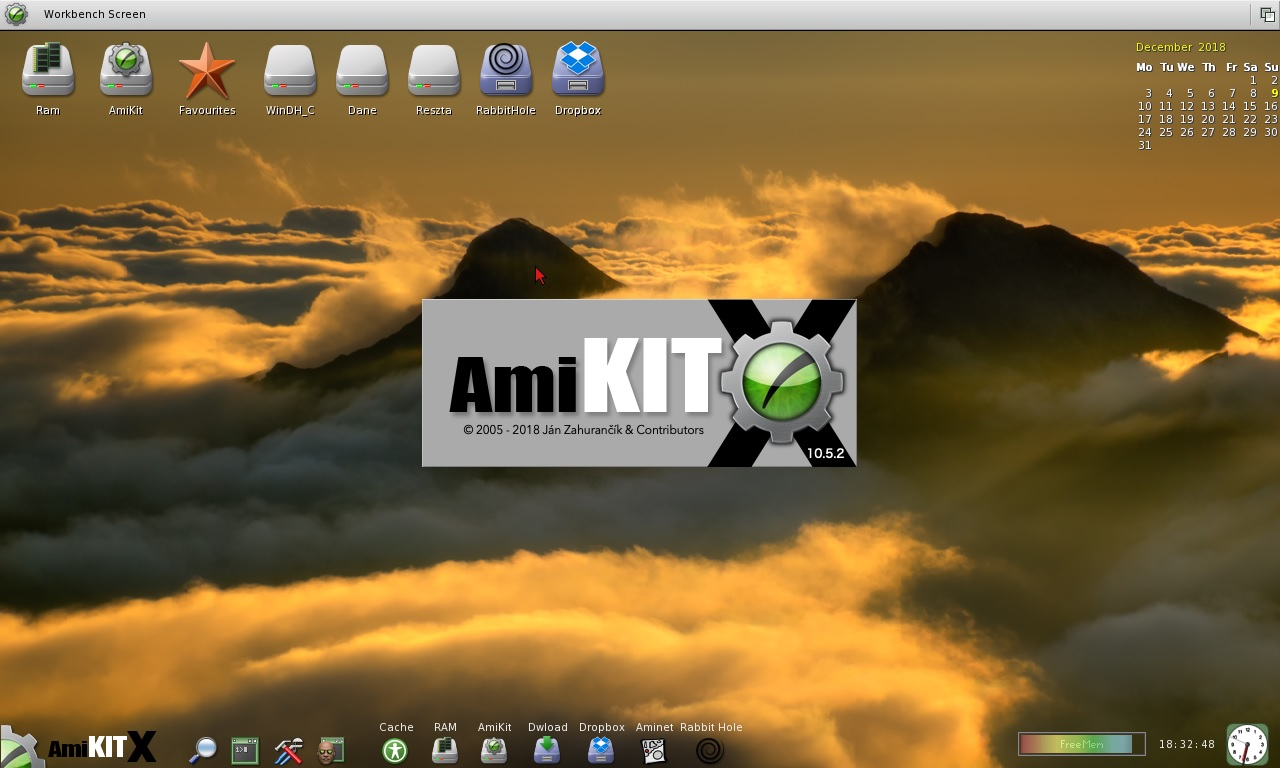1280x768 pixels.
Task: Click the Rabbit Hole spiral in dock
Action: [710, 750]
